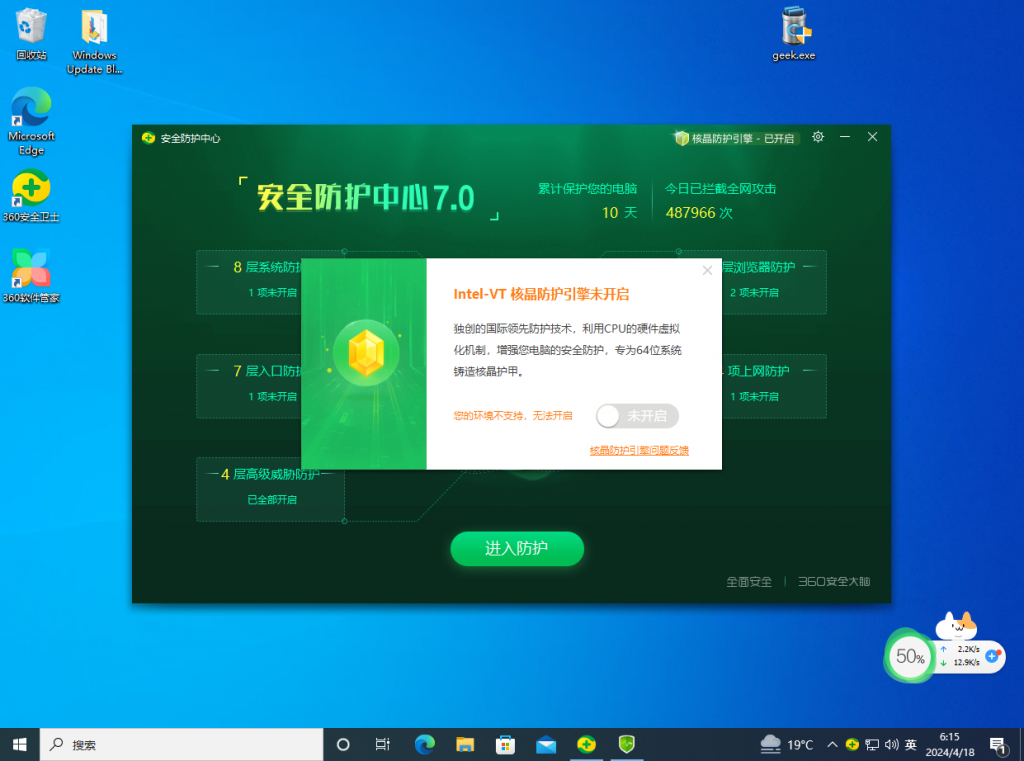Open settings gear in 安全防护中心 title bar
This screenshot has width=1024, height=761.
(818, 137)
